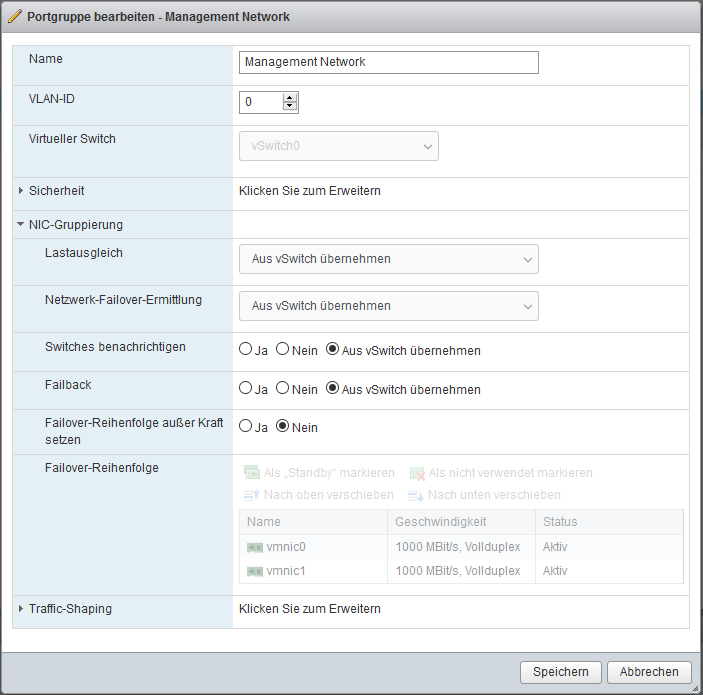Decrease VLAN-ID with the down arrow
Image resolution: width=703 pixels, height=695 pixels.
click(x=290, y=107)
